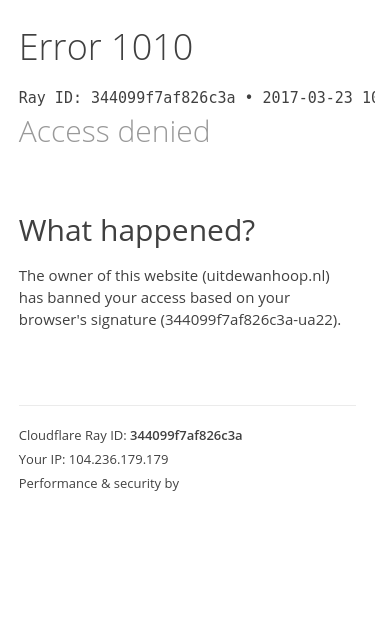Click the horizontal divider above the footer

(188, 405)
